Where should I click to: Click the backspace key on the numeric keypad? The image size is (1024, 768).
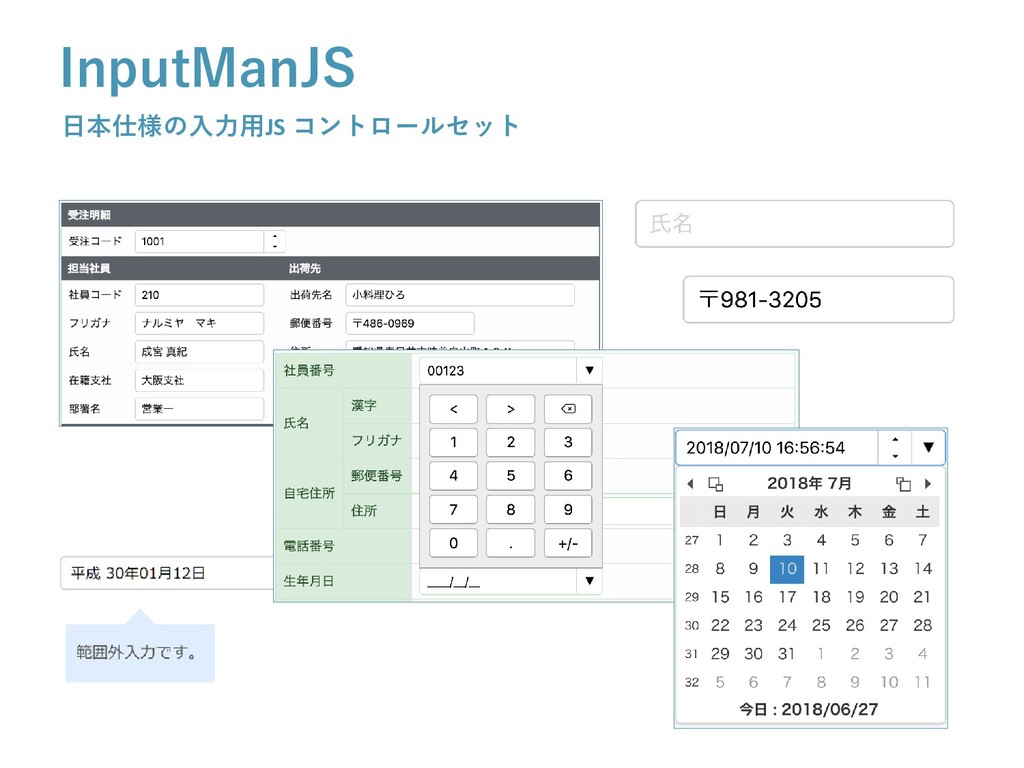[x=568, y=409]
